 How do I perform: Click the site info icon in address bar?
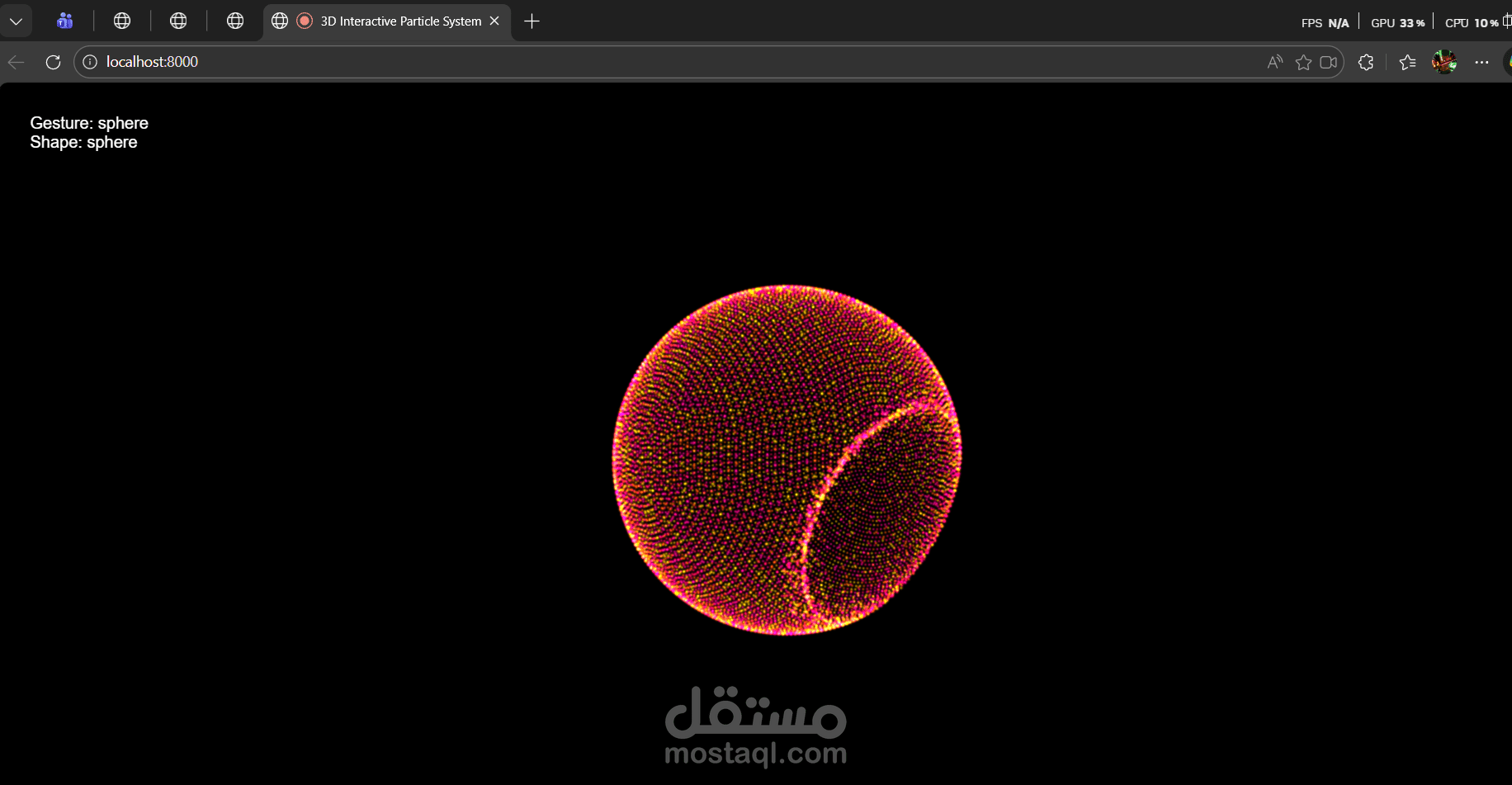(90, 61)
